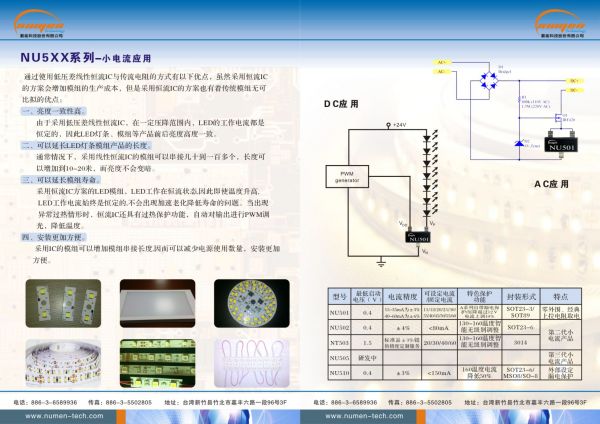The height and width of the screenshot is (424, 600).
Task: Select heading 二、可以延长LED灯条模组产品的长度
Action: (x=86, y=145)
